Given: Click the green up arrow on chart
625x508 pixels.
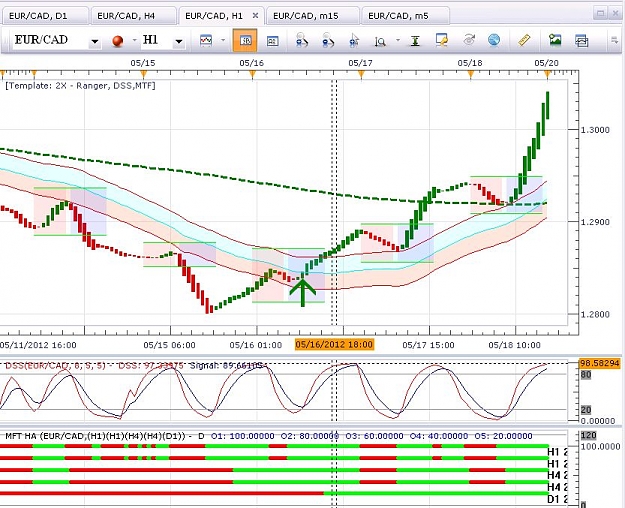Looking at the screenshot, I should 303,293.
